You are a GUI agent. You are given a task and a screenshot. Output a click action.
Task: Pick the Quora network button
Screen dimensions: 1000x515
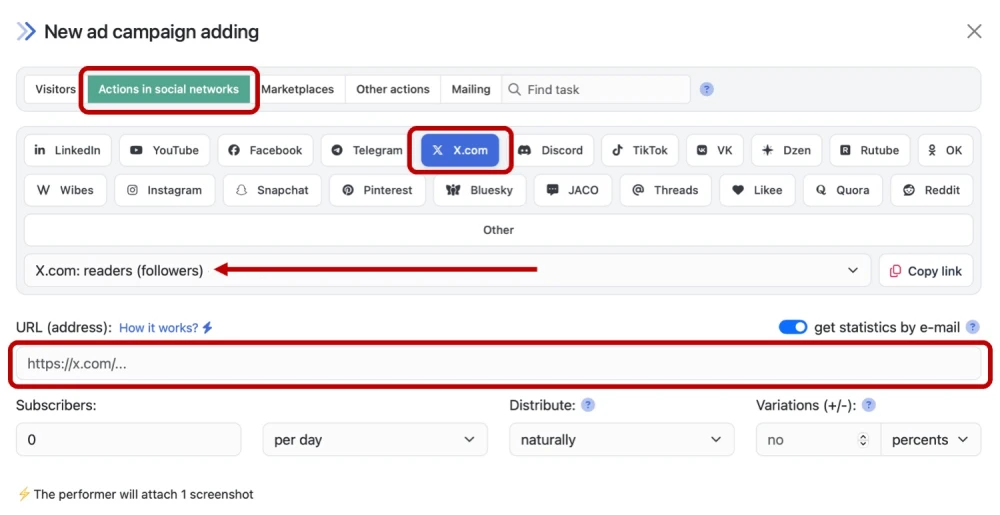click(x=842, y=190)
